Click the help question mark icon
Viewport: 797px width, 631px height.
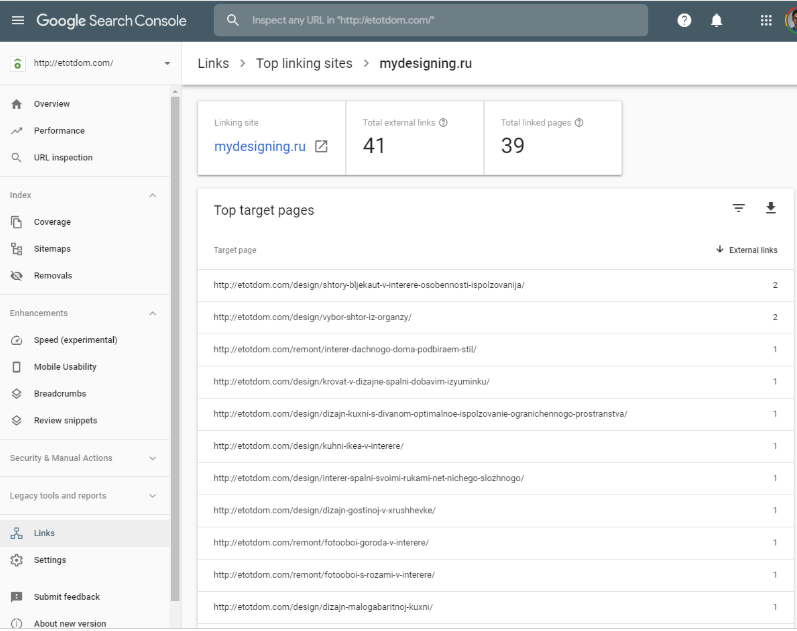click(684, 20)
